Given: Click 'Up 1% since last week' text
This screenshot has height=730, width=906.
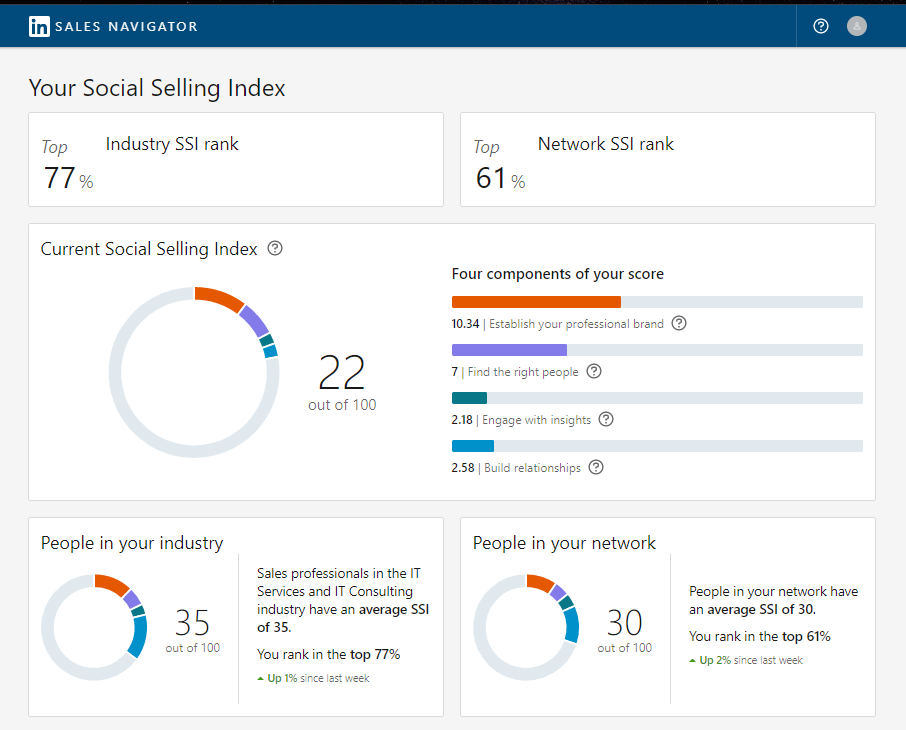Looking at the screenshot, I should point(313,678).
